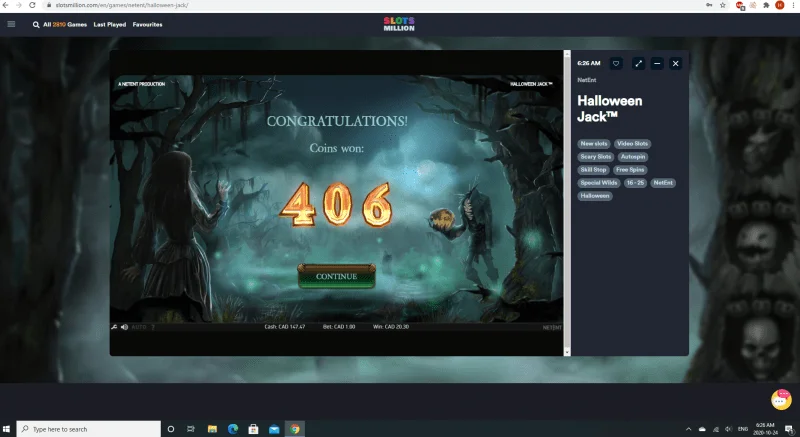Click 'Bet: CAD 1.00' text
800x437 pixels.
click(x=339, y=327)
